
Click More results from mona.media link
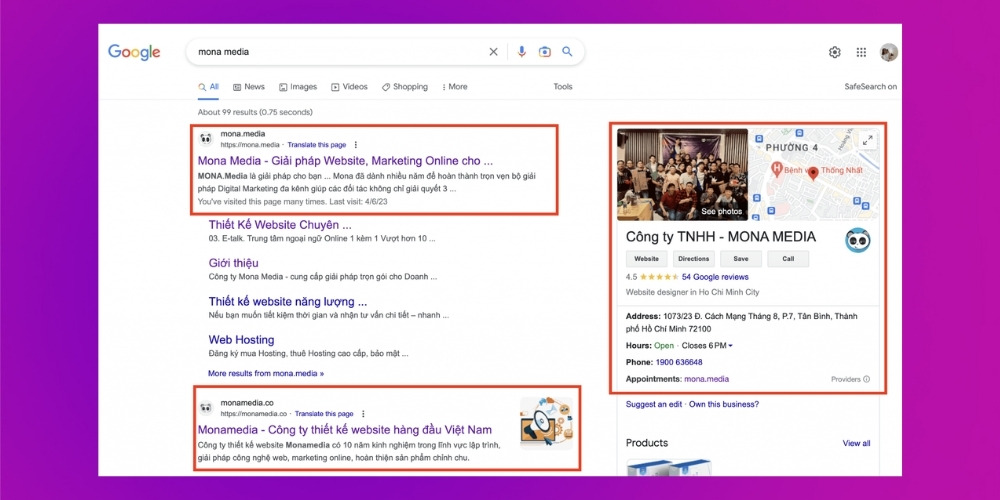[x=266, y=373]
